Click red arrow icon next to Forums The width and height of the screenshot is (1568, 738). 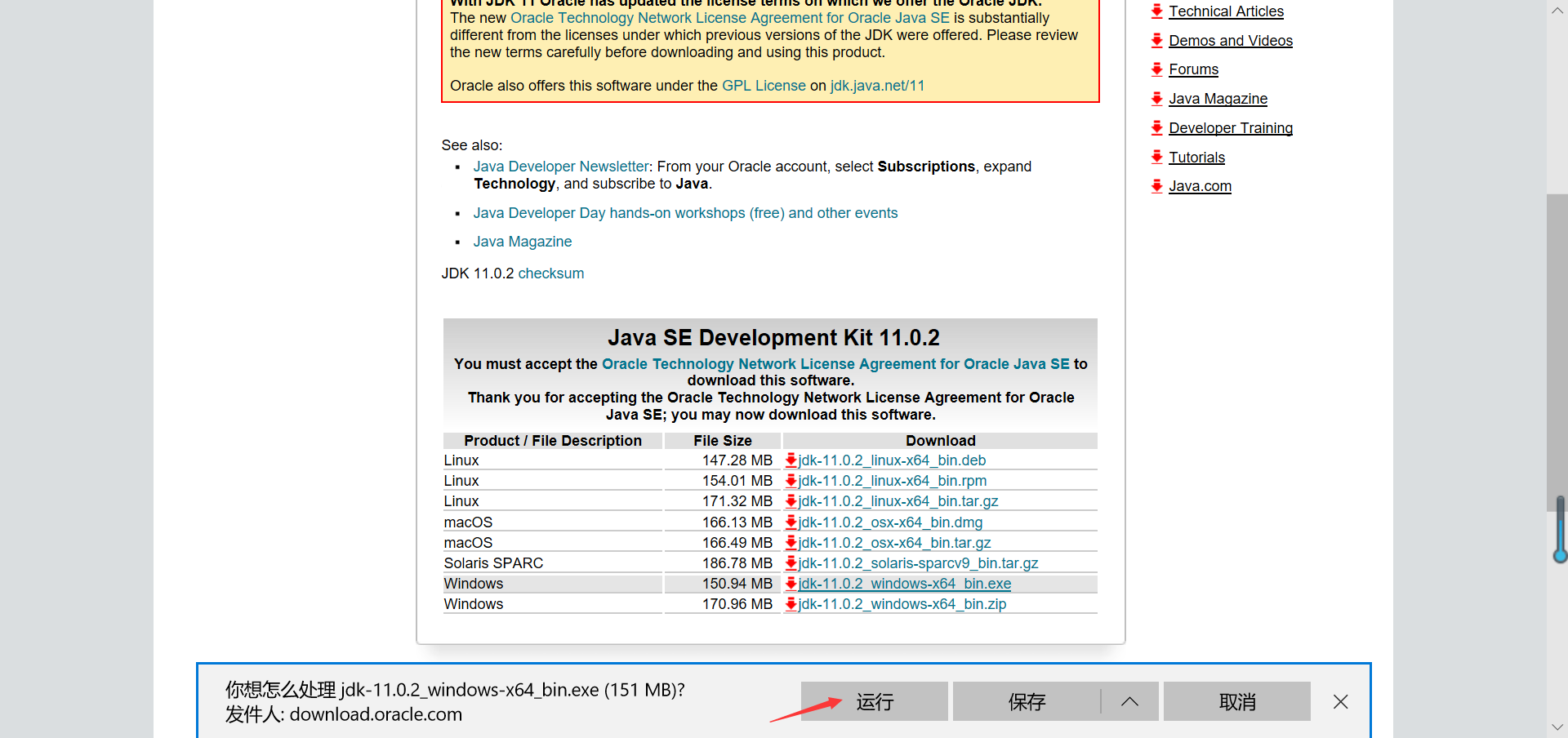(1157, 69)
